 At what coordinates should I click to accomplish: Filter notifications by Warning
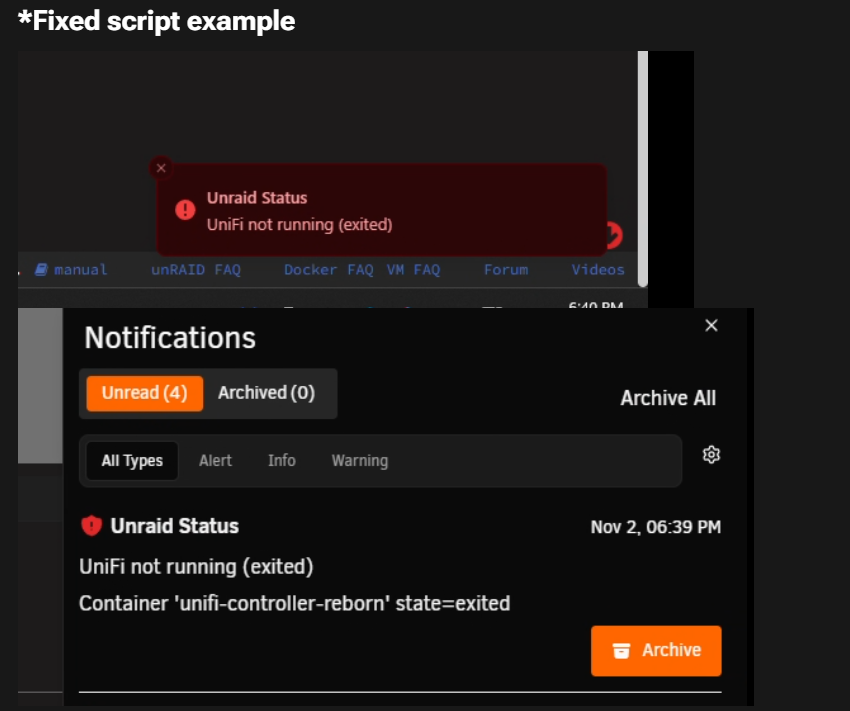coord(360,461)
